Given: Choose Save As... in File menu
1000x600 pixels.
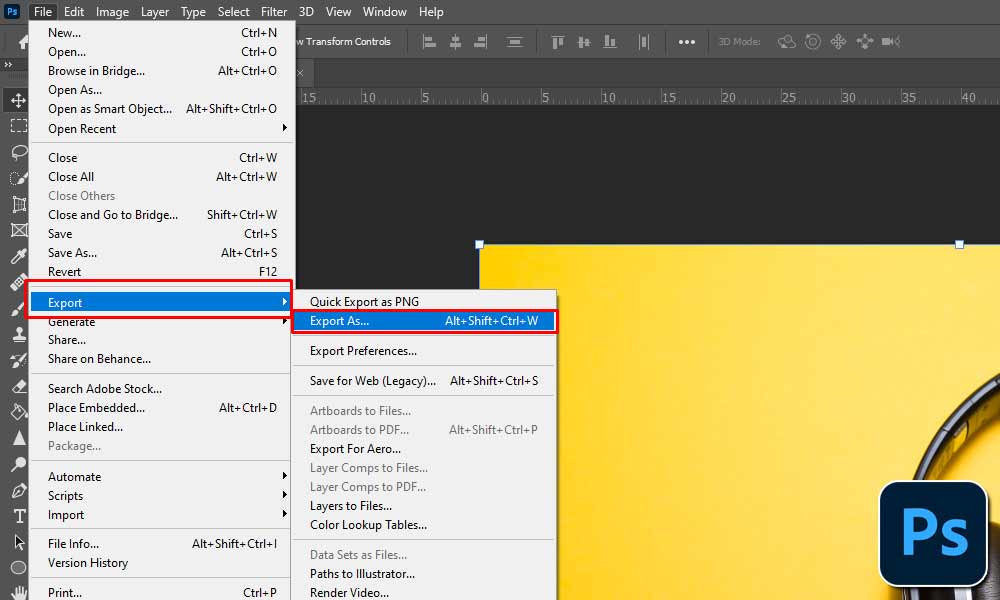Looking at the screenshot, I should point(162,252).
